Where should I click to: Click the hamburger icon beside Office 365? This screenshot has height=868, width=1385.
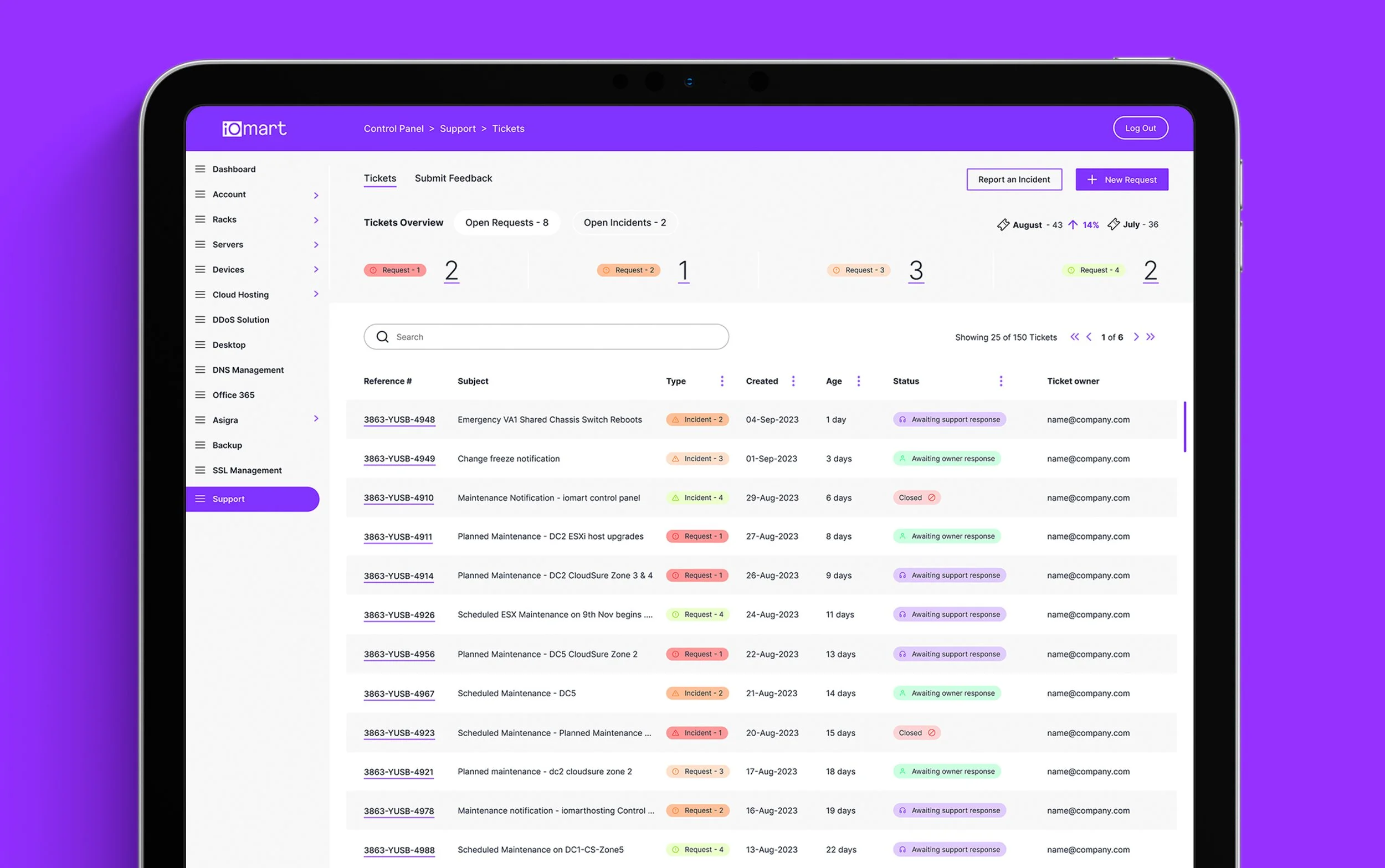[x=200, y=395]
